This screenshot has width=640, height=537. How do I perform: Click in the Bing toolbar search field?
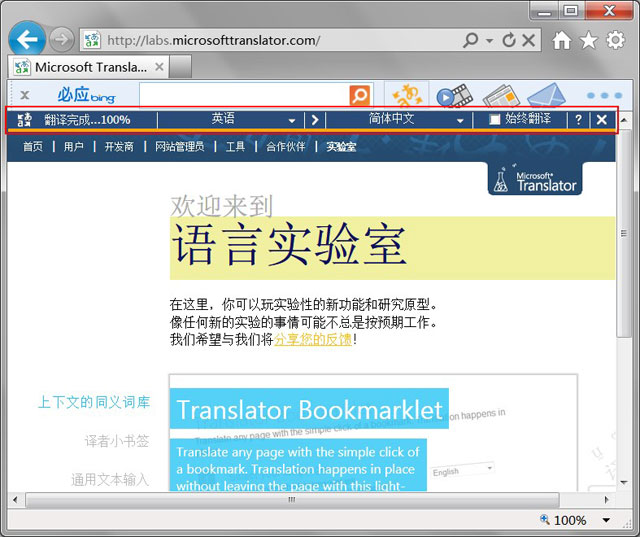tap(243, 95)
